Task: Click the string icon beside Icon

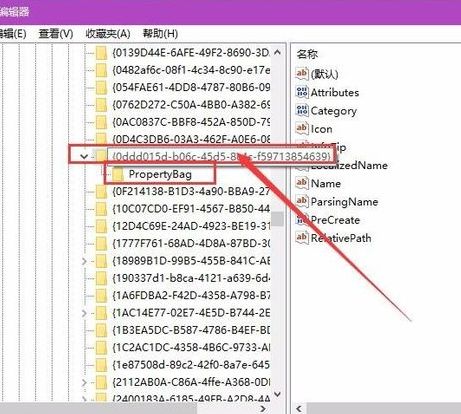Action: (302, 128)
